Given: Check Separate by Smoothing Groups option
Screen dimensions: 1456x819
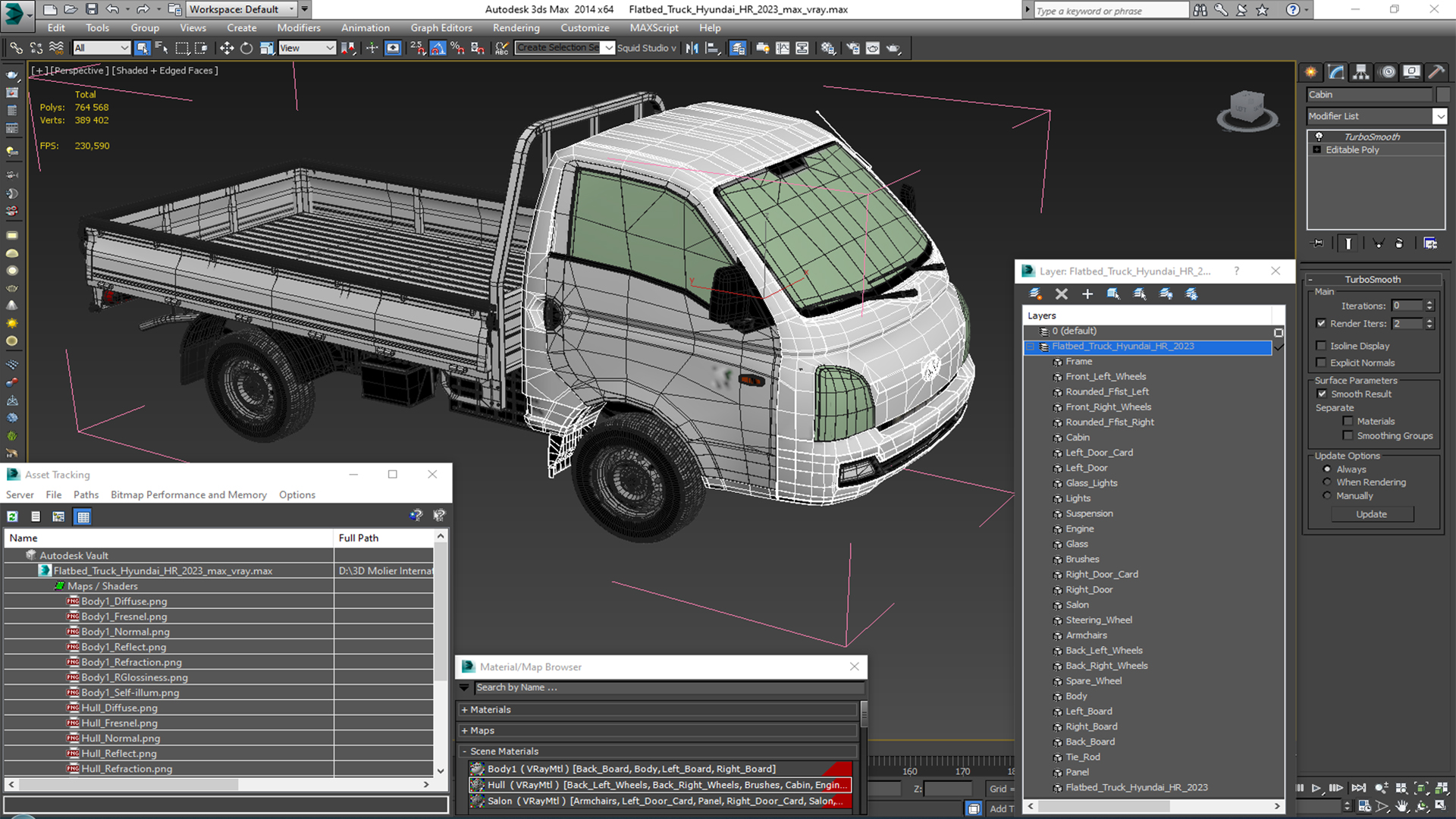Looking at the screenshot, I should (1348, 435).
